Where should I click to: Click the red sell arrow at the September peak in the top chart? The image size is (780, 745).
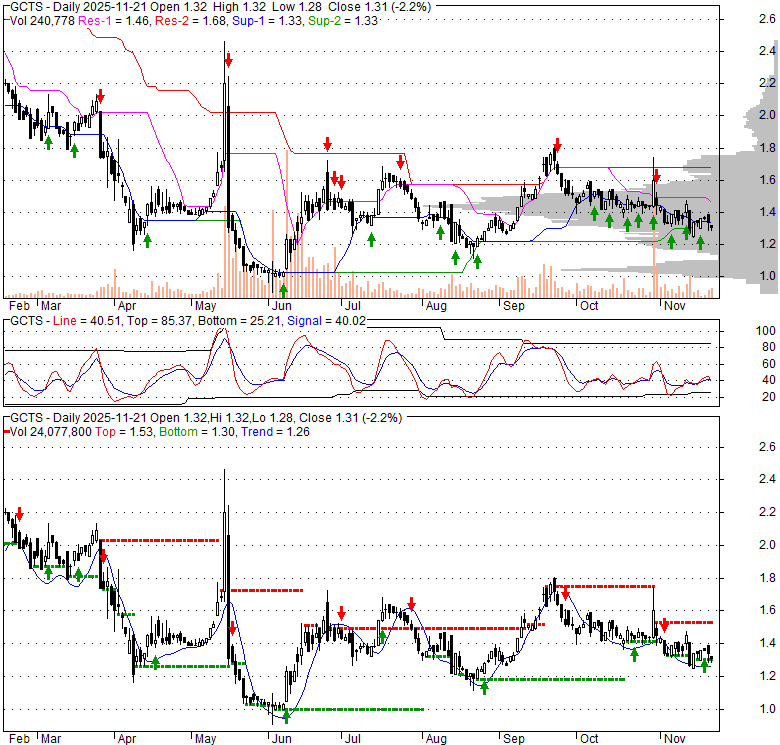click(557, 144)
